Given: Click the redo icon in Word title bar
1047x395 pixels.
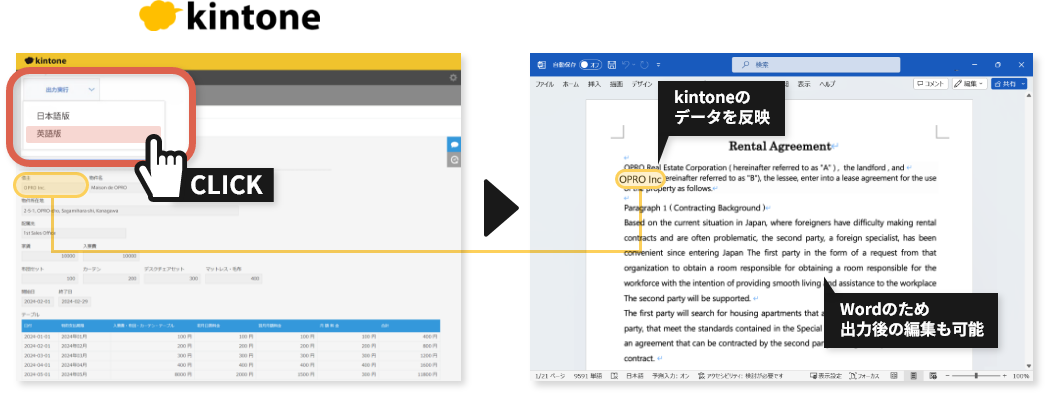Looking at the screenshot, I should (x=644, y=65).
